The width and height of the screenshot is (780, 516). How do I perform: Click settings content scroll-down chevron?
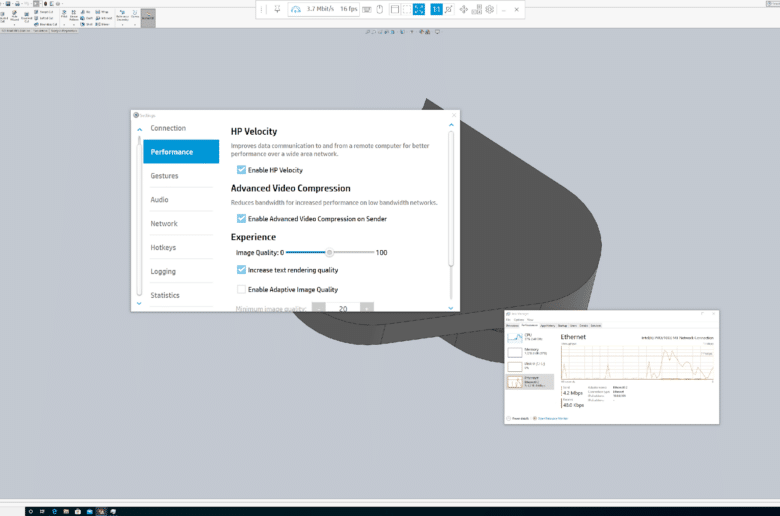[451, 308]
